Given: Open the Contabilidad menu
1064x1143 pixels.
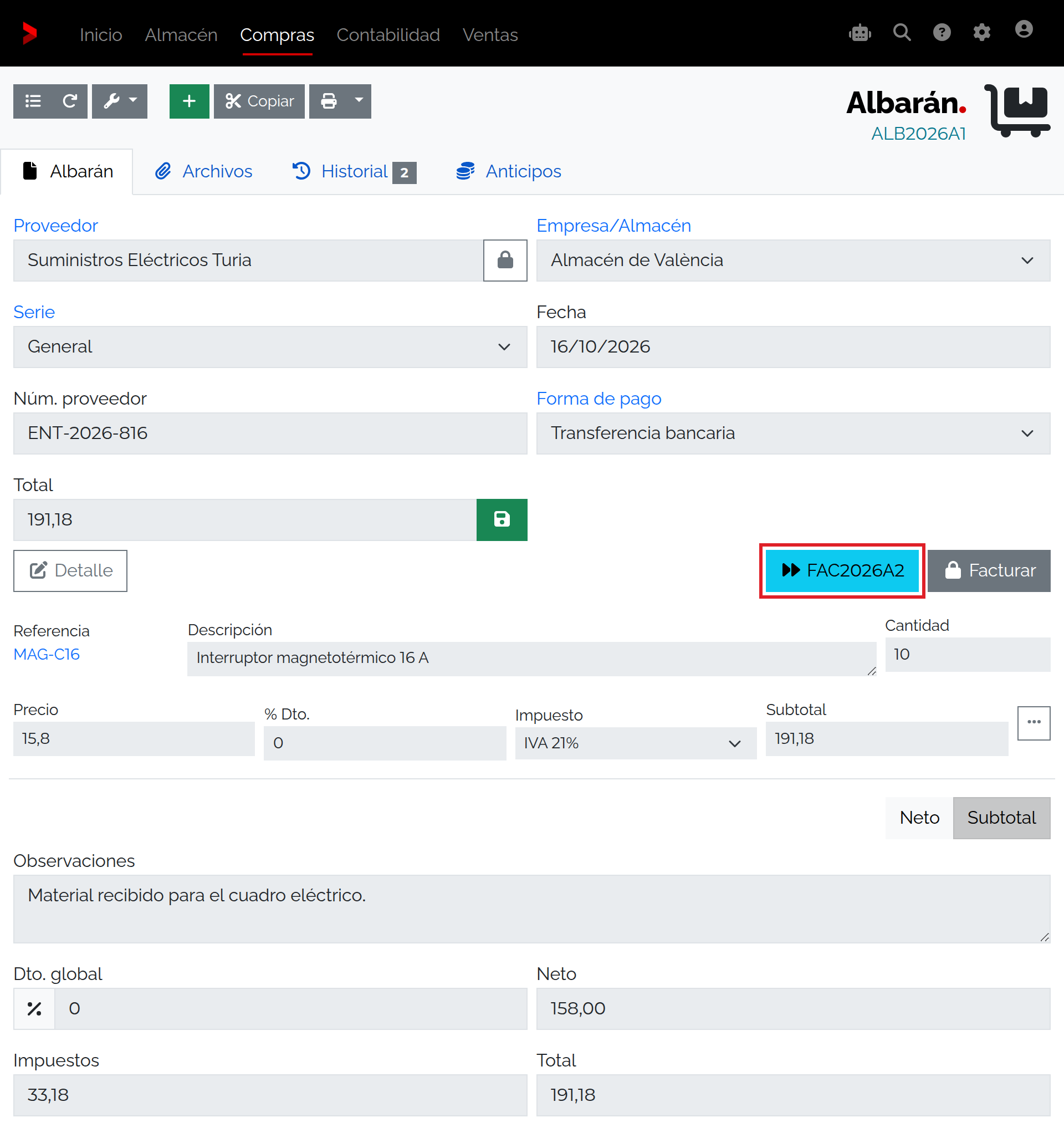Looking at the screenshot, I should pos(388,34).
